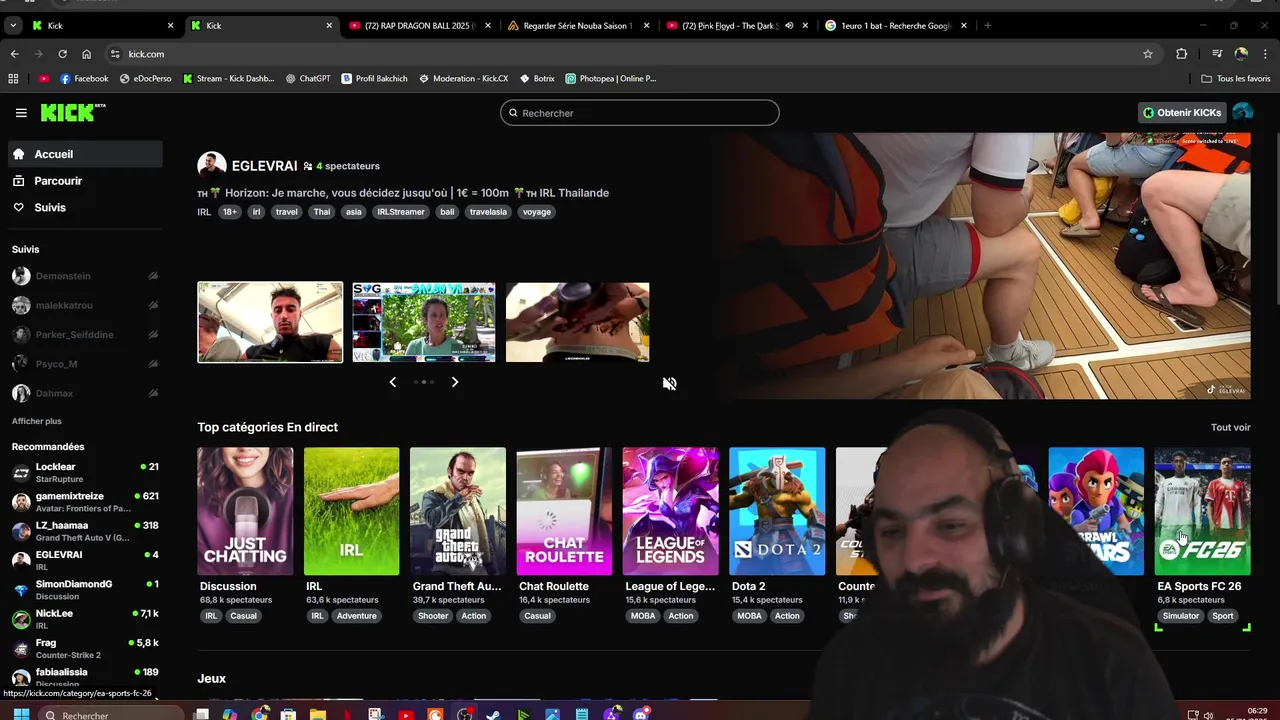The width and height of the screenshot is (1280, 720).
Task: Click the Simulator tag under EA Sports FC 26
Action: (1180, 616)
